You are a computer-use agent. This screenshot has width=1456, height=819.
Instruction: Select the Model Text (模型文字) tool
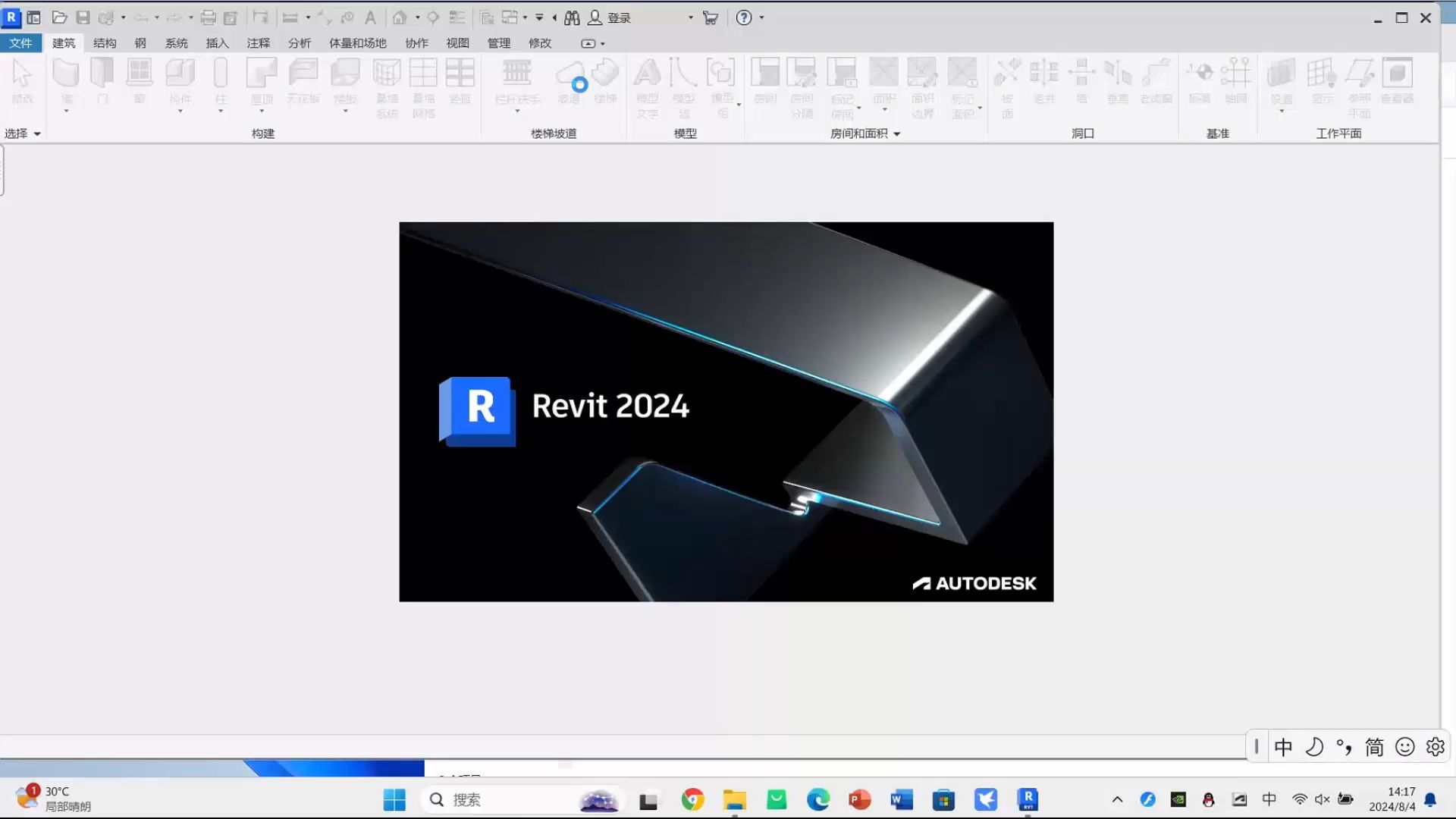coord(648,89)
